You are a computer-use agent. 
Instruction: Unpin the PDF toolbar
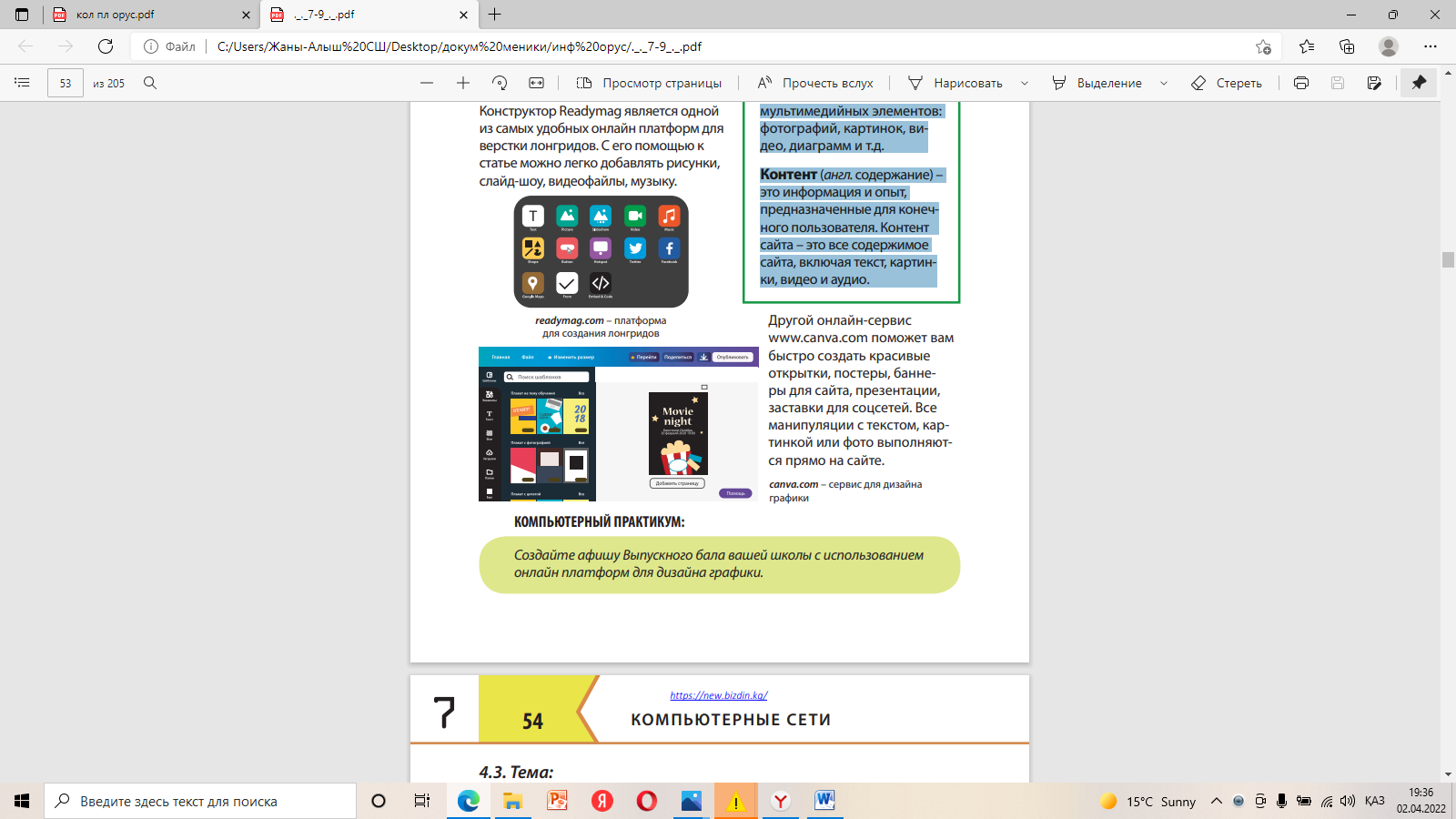[x=1419, y=83]
